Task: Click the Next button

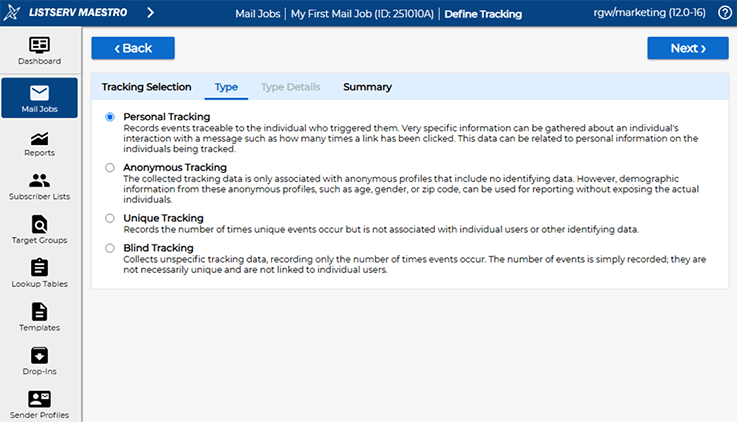Action: pos(687,48)
